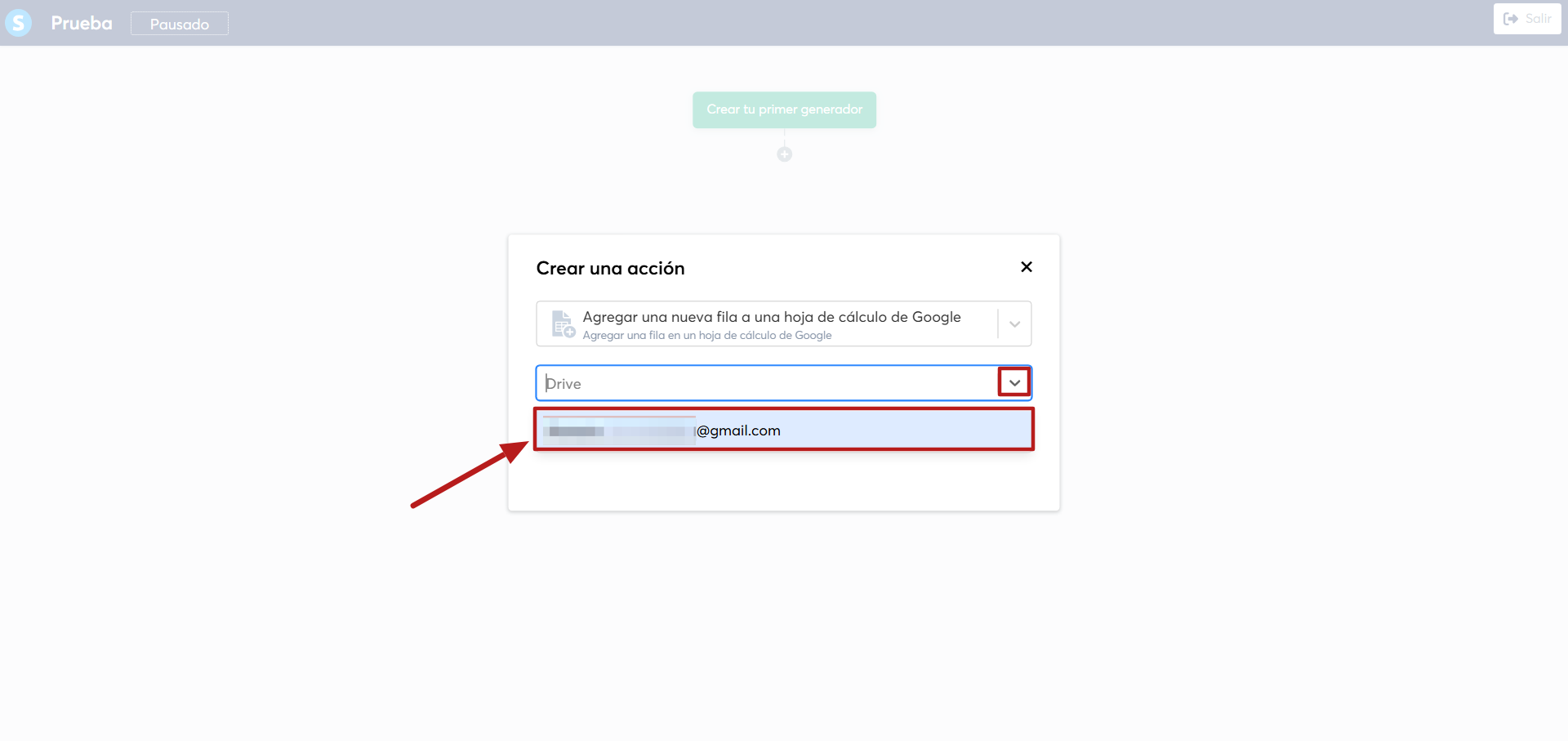This screenshot has height=745, width=1568.
Task: Click the Google Sheets add-row document icon
Action: [x=563, y=324]
